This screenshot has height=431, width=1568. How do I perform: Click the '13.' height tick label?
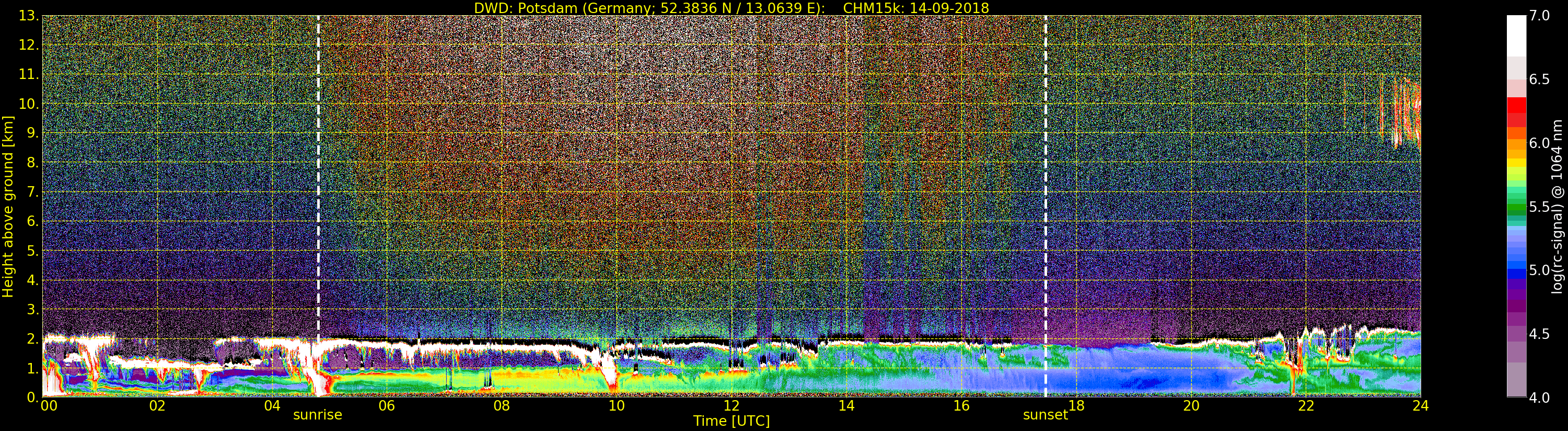click(x=29, y=16)
